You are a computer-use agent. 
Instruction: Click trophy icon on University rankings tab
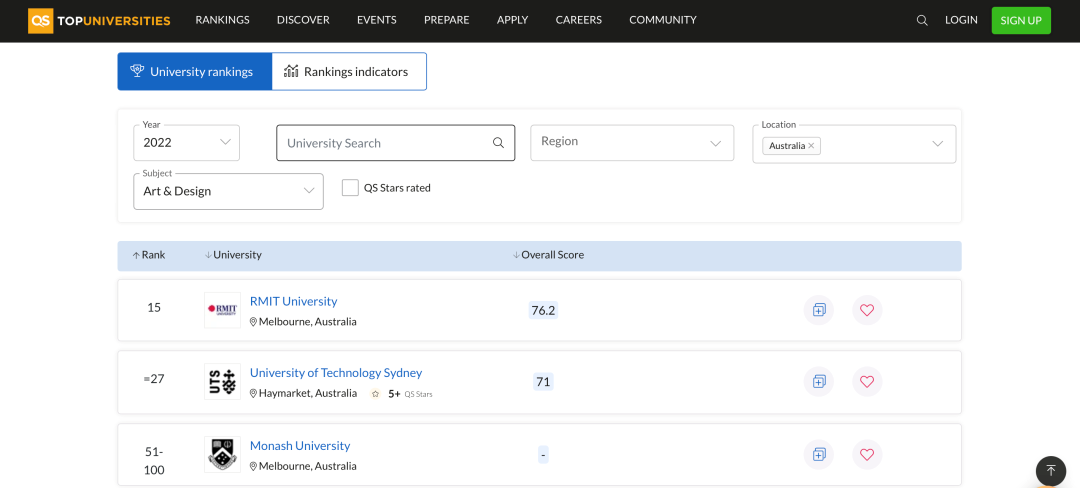pyautogui.click(x=137, y=71)
